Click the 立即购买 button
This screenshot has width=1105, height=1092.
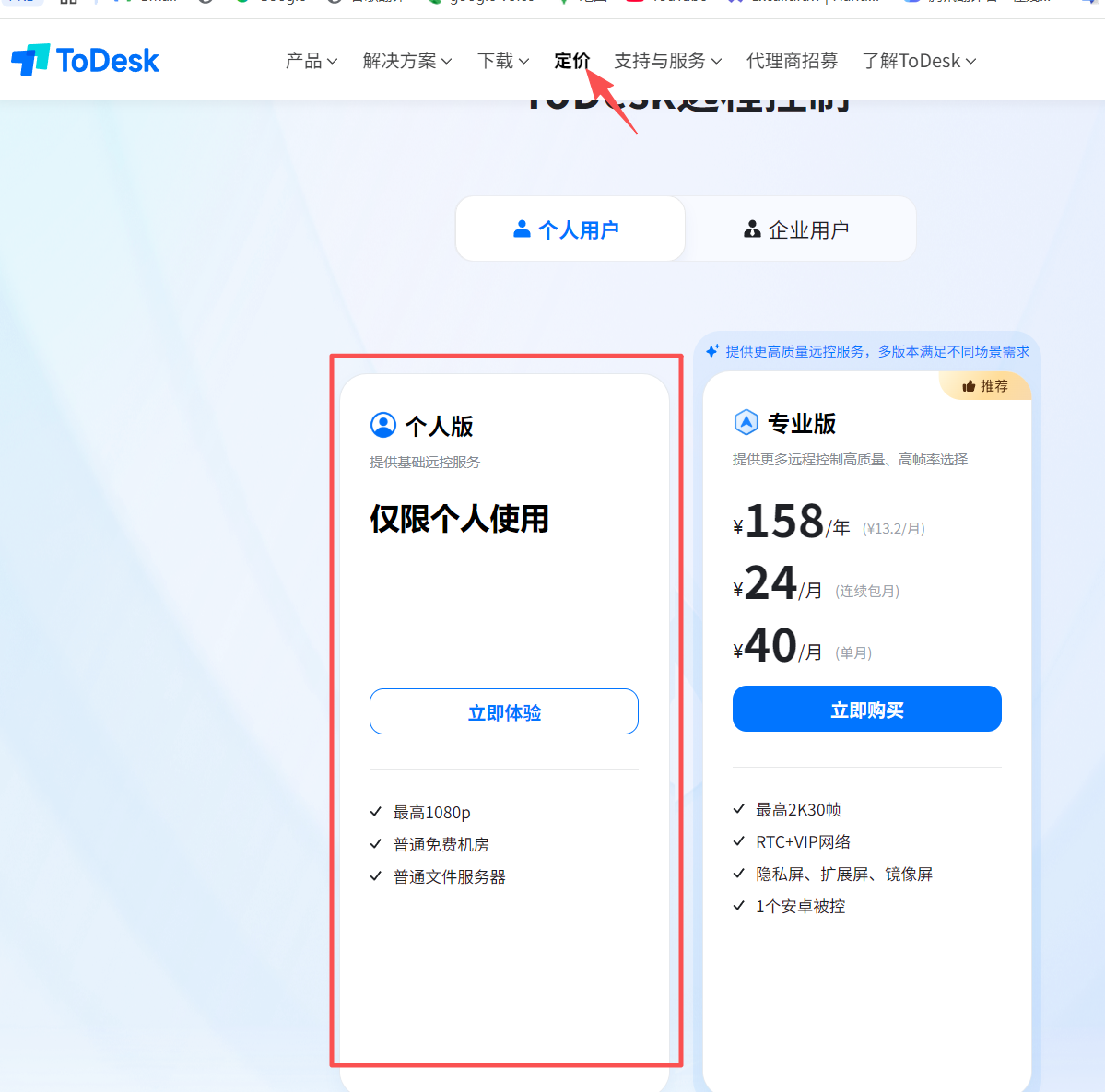[x=867, y=709]
